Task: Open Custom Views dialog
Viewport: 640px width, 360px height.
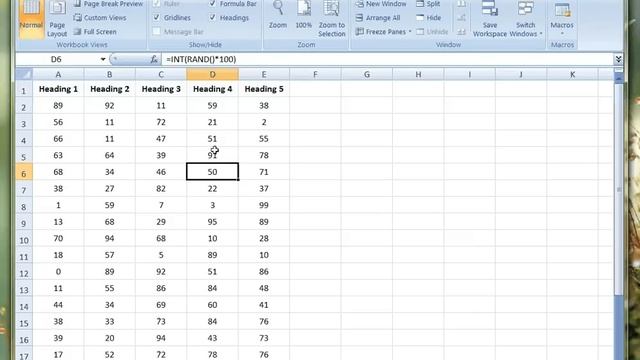Action: [100, 18]
